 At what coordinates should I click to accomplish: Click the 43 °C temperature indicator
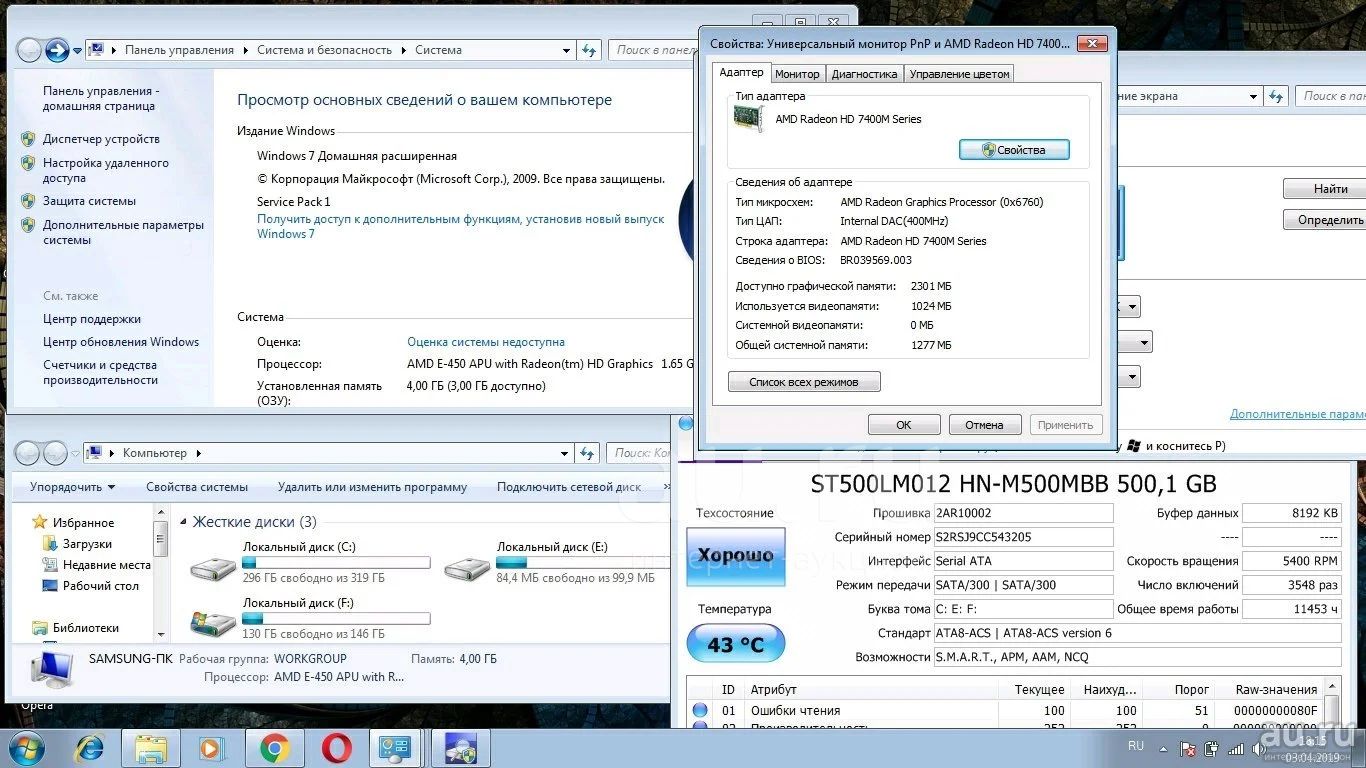[736, 644]
